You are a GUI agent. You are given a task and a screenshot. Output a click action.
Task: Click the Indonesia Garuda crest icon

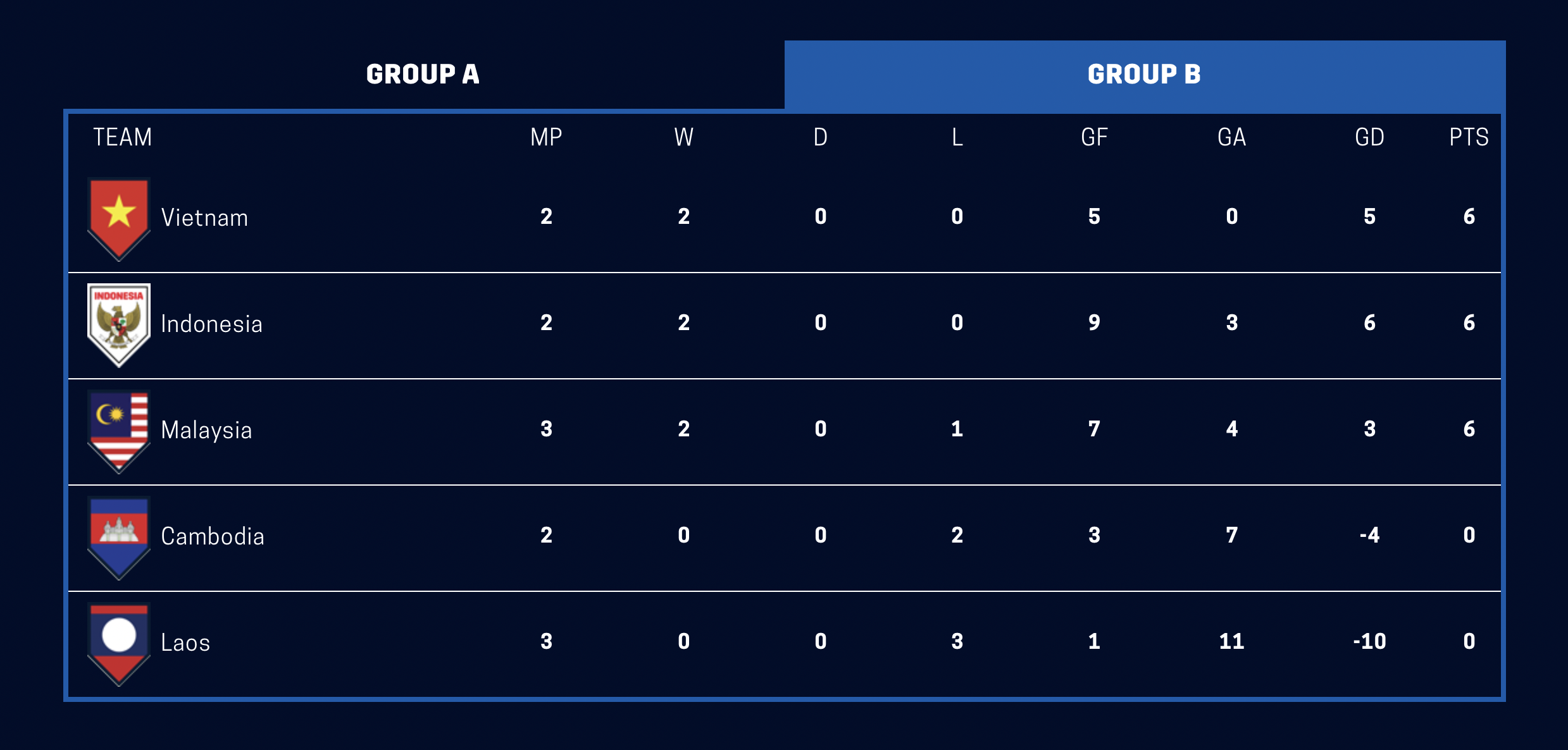coord(119,325)
